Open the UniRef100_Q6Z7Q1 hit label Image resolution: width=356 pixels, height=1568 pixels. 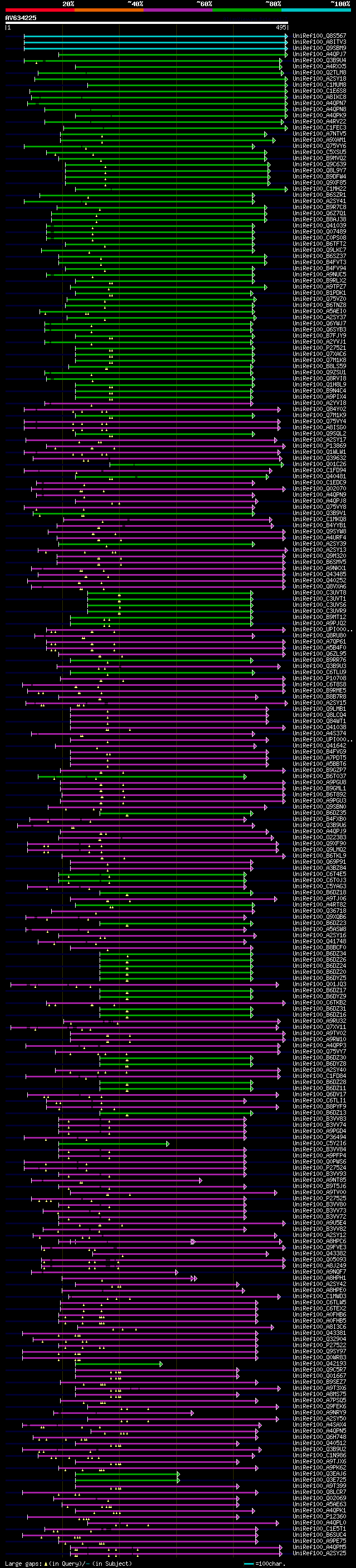pyautogui.click(x=319, y=213)
